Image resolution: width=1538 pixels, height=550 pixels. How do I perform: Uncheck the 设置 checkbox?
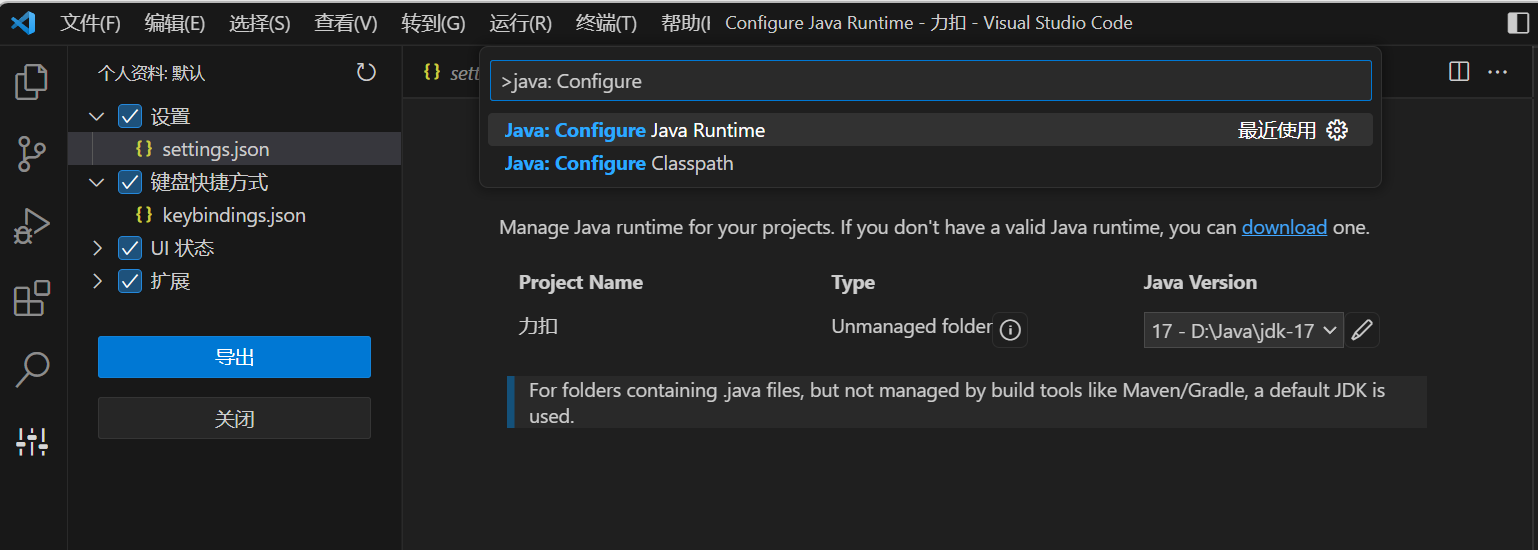[x=130, y=116]
